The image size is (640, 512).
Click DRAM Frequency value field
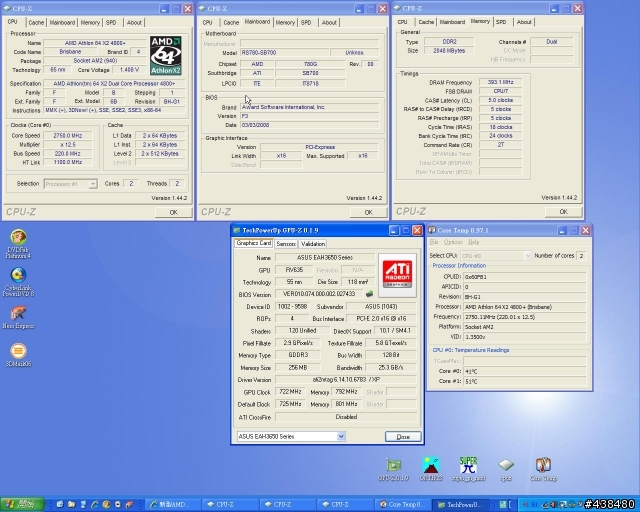click(500, 82)
